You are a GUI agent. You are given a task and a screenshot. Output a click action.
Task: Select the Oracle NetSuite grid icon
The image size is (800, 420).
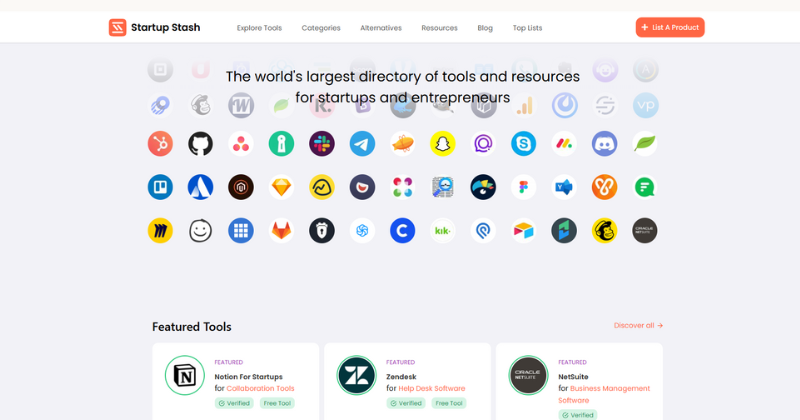(645, 231)
